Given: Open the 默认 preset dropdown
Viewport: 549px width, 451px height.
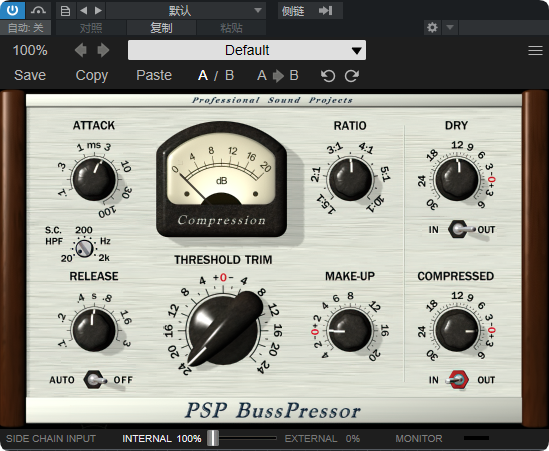Looking at the screenshot, I should (x=186, y=11).
